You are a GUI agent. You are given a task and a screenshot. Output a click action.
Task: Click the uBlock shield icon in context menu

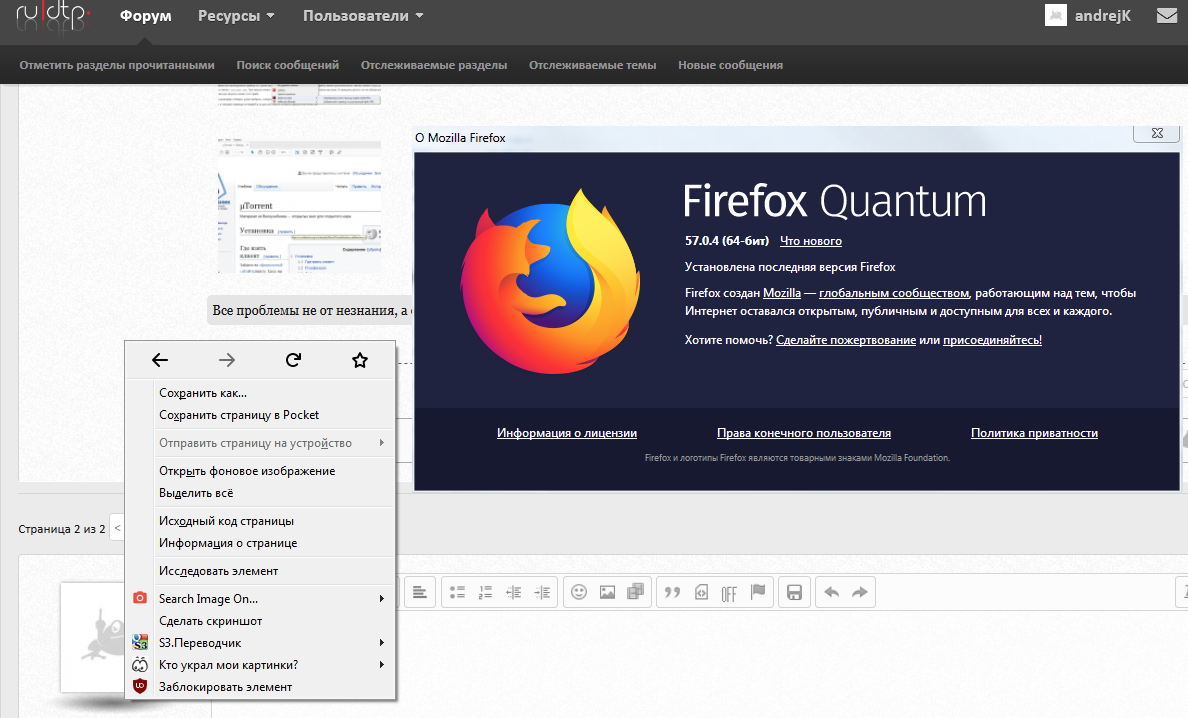(139, 686)
